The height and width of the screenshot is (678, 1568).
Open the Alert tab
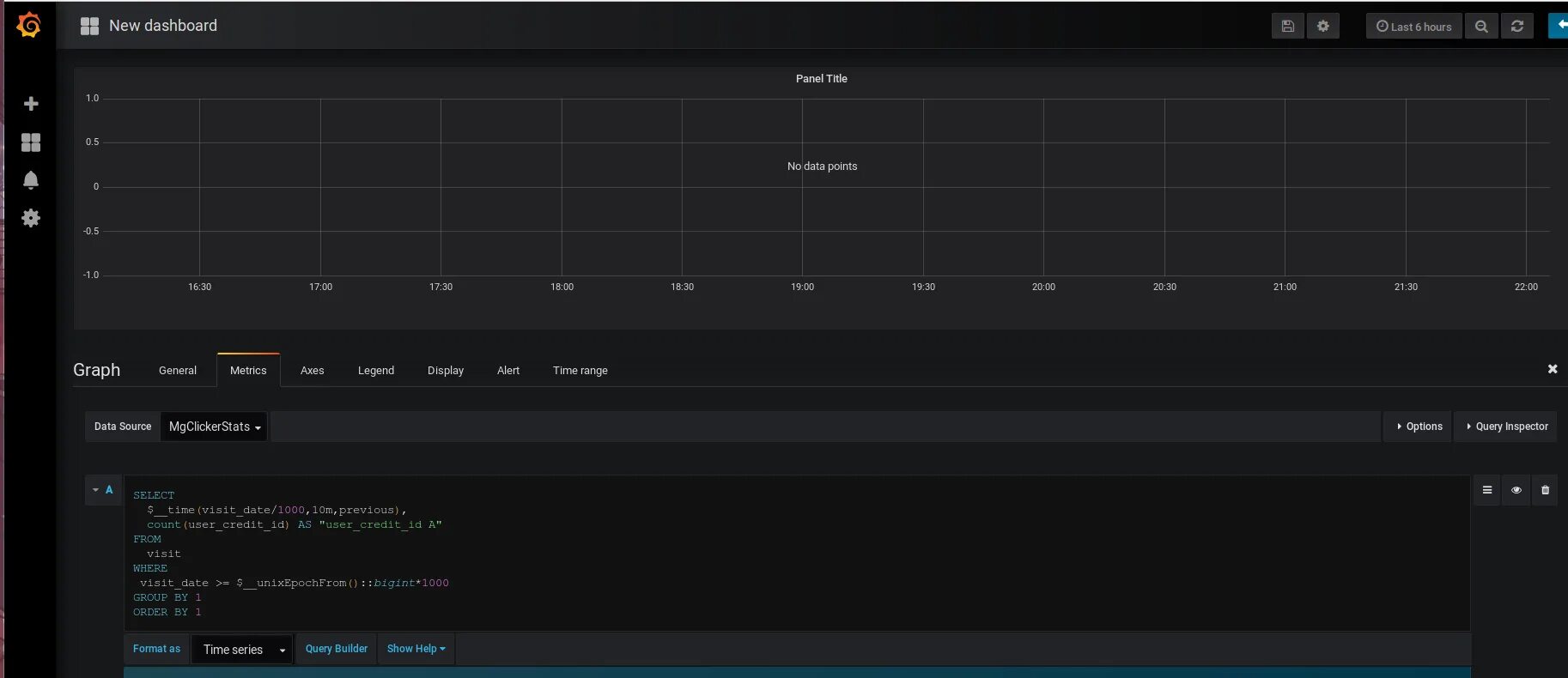point(508,371)
